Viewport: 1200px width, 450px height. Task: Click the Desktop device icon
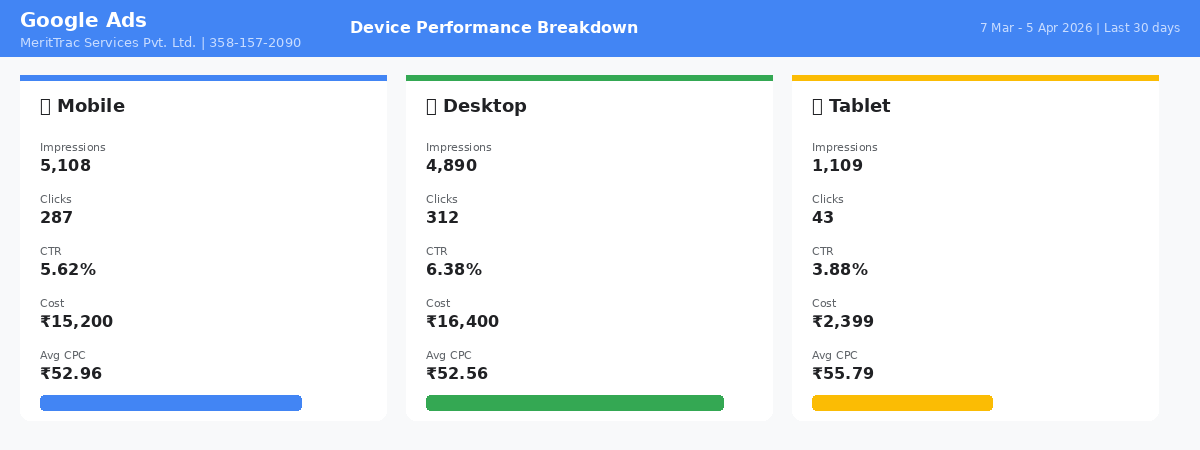pyautogui.click(x=431, y=106)
